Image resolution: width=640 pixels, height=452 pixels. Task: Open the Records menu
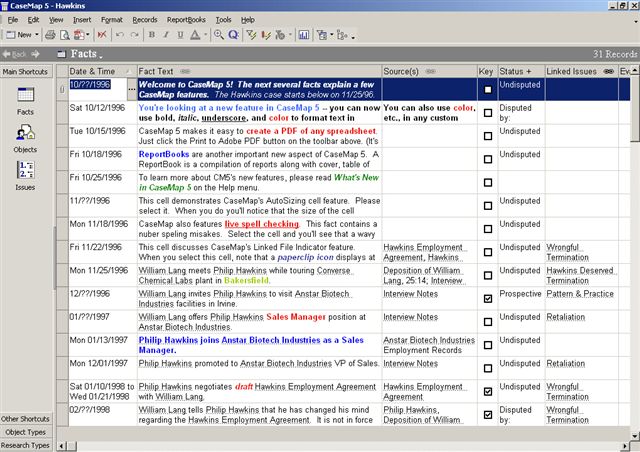click(144, 19)
